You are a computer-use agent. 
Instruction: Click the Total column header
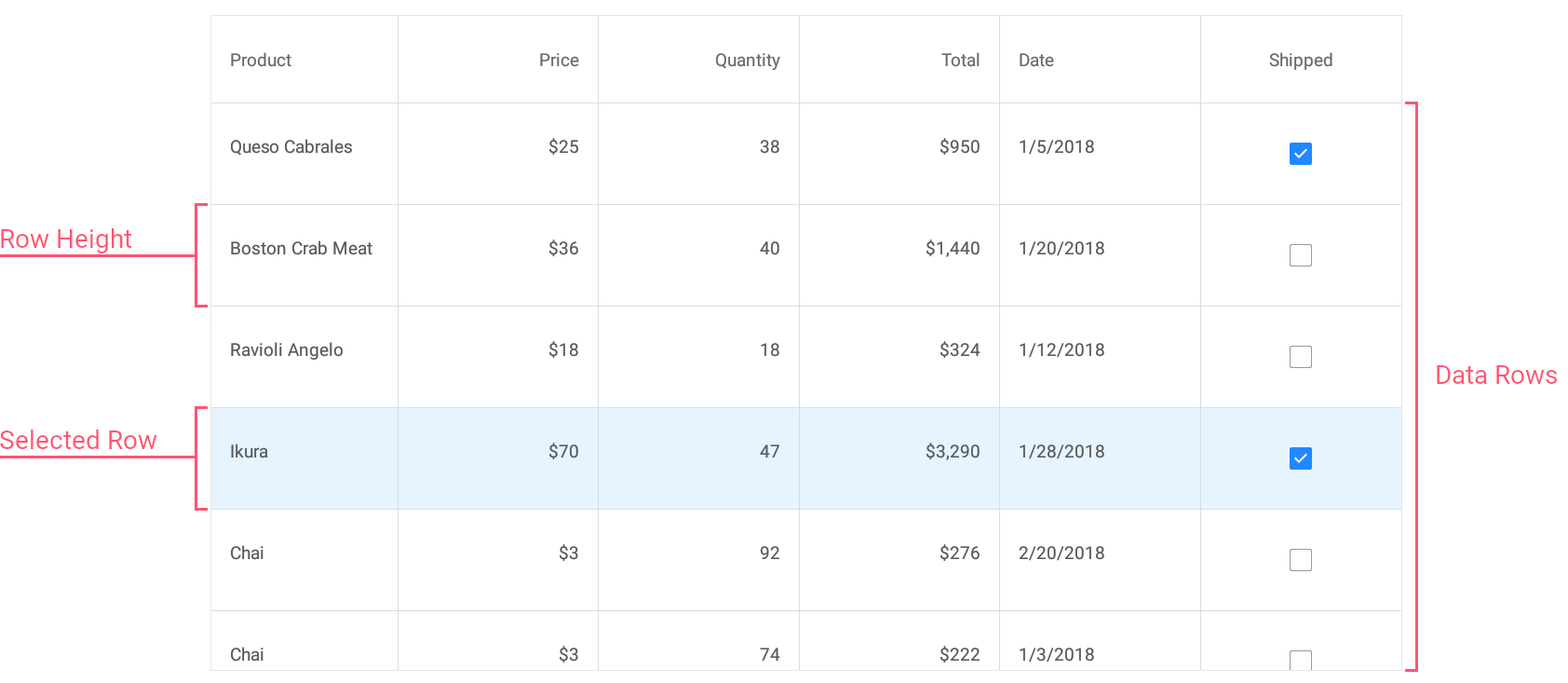pos(899,60)
